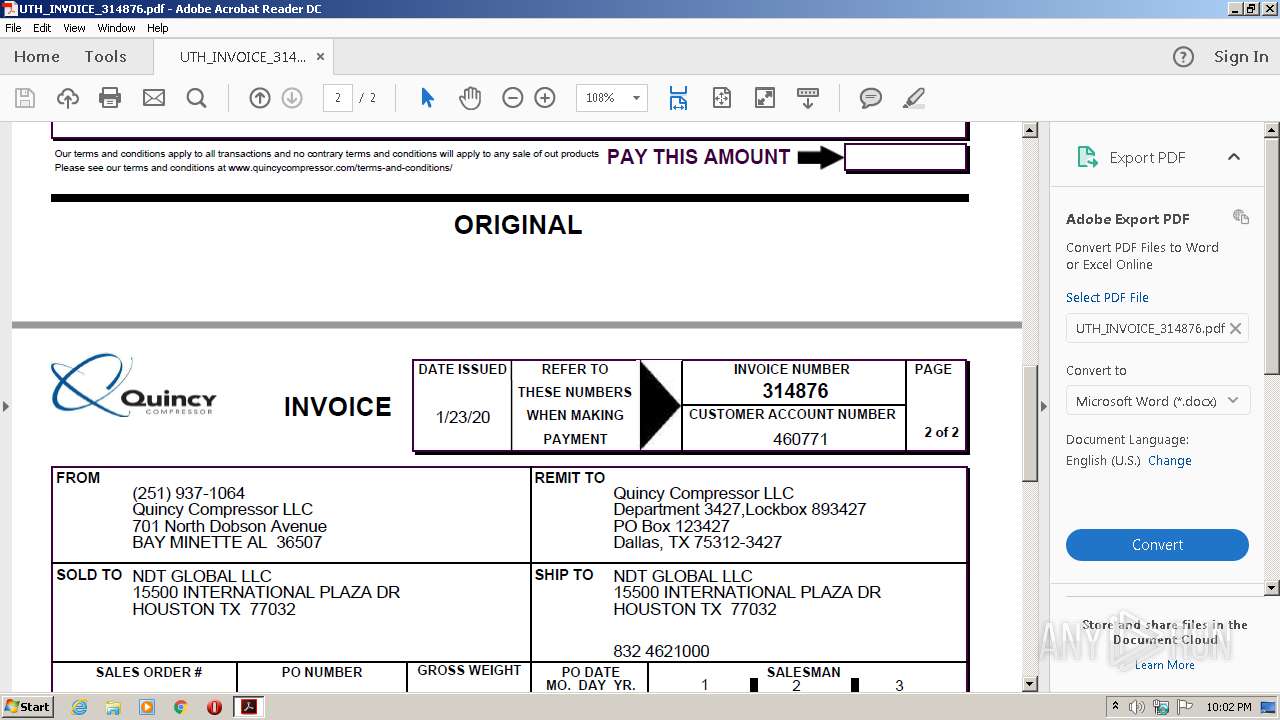Open the File menu
The width and height of the screenshot is (1280, 720).
click(x=13, y=28)
